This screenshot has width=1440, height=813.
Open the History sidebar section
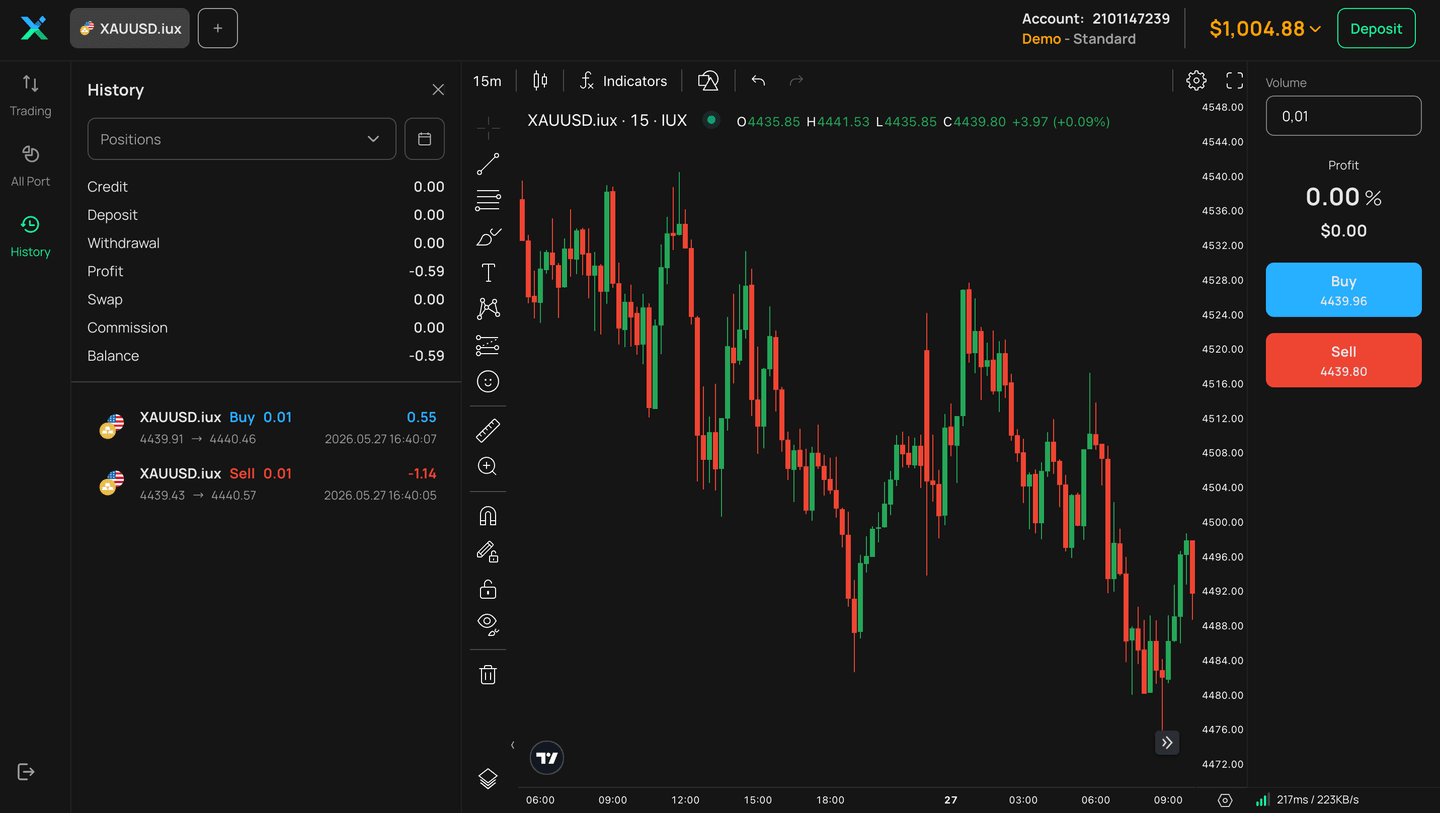(x=30, y=236)
